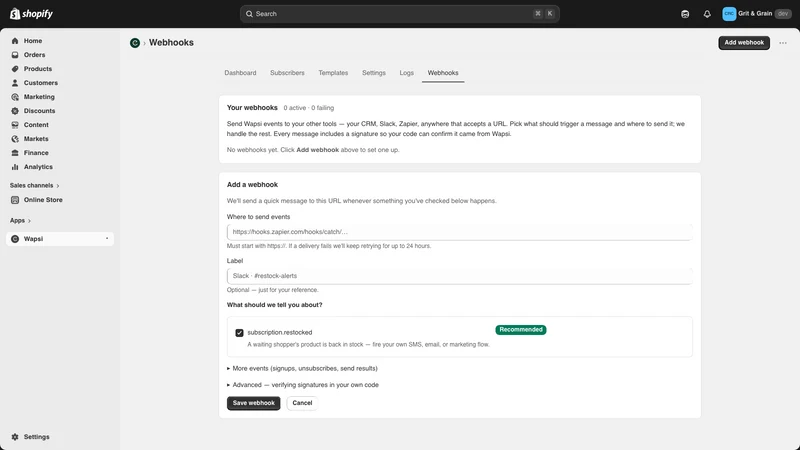Open the Wapsi Settings tab
Image resolution: width=800 pixels, height=450 pixels.
pyautogui.click(x=374, y=73)
